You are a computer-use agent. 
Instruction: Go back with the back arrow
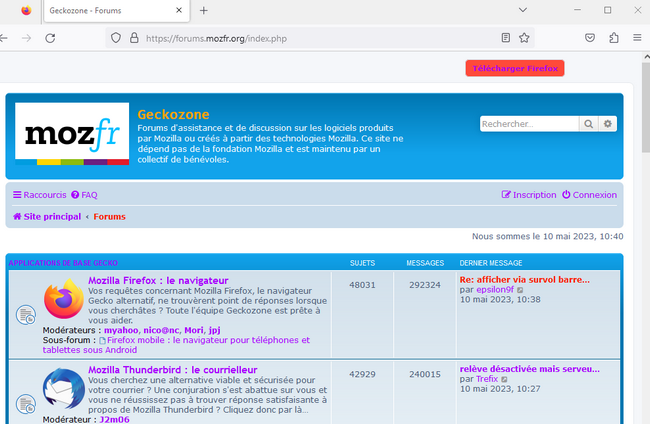point(4,38)
